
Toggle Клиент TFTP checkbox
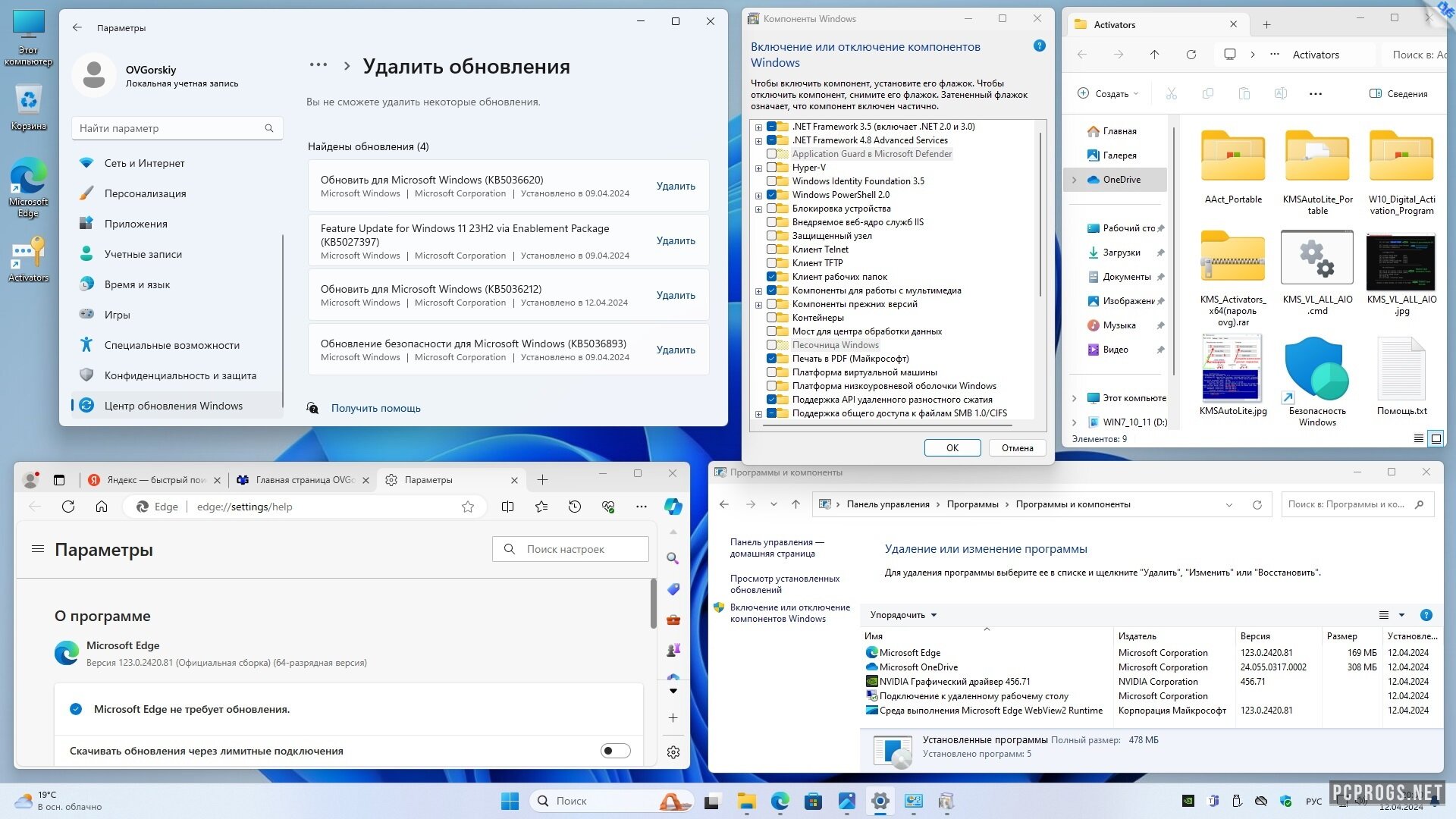pos(772,263)
